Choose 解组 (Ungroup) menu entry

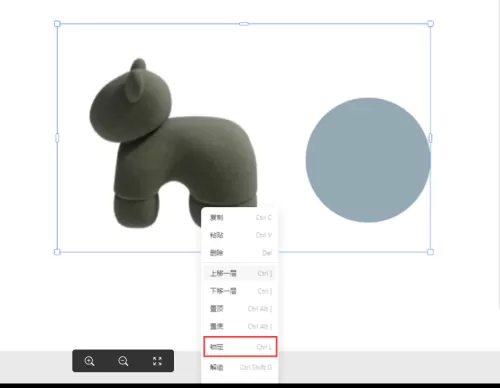240,367
